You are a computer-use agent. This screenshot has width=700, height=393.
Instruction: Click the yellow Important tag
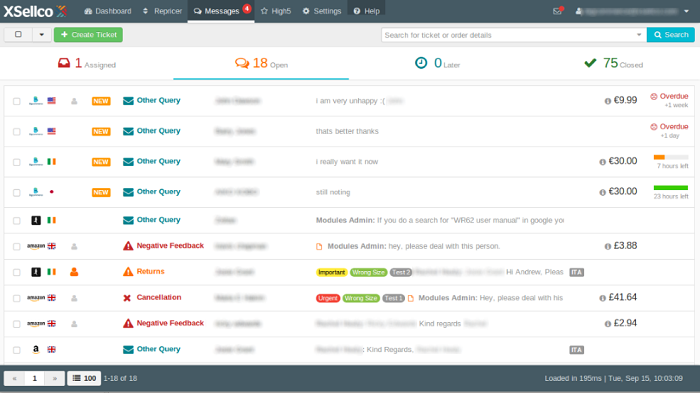click(332, 272)
